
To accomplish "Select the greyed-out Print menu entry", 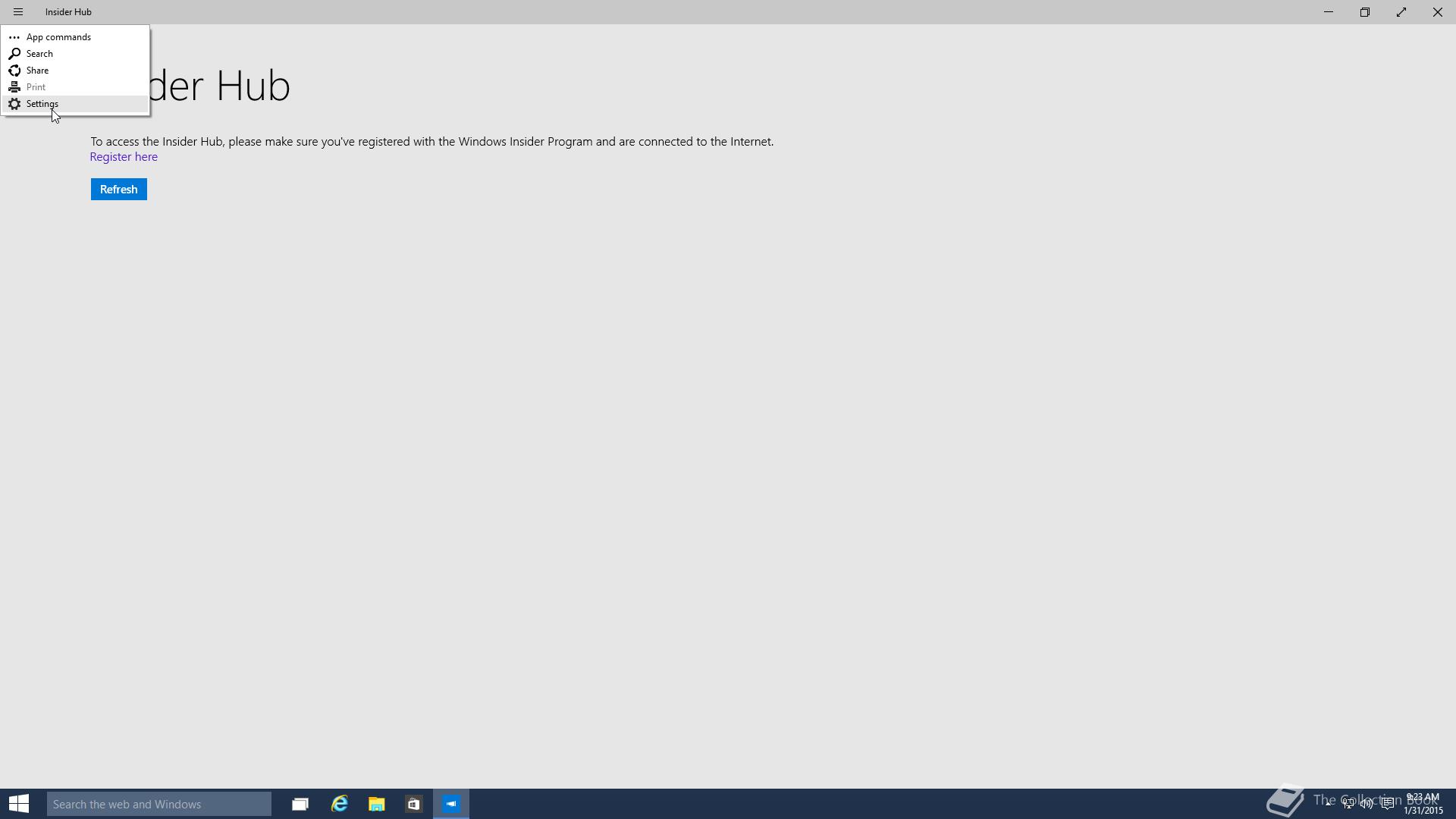I will tap(75, 87).
